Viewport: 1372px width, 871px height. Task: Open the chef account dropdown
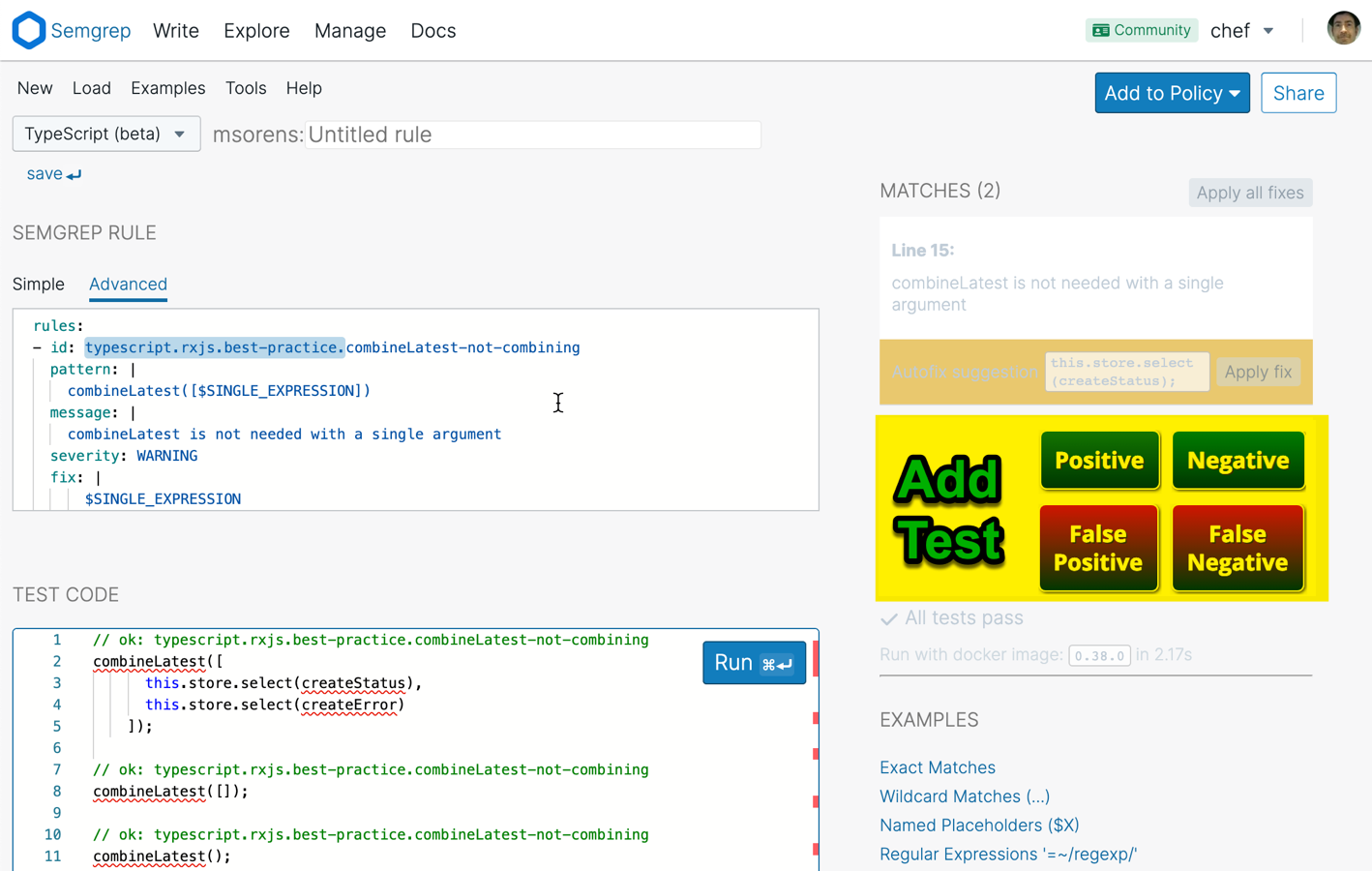(x=1241, y=30)
